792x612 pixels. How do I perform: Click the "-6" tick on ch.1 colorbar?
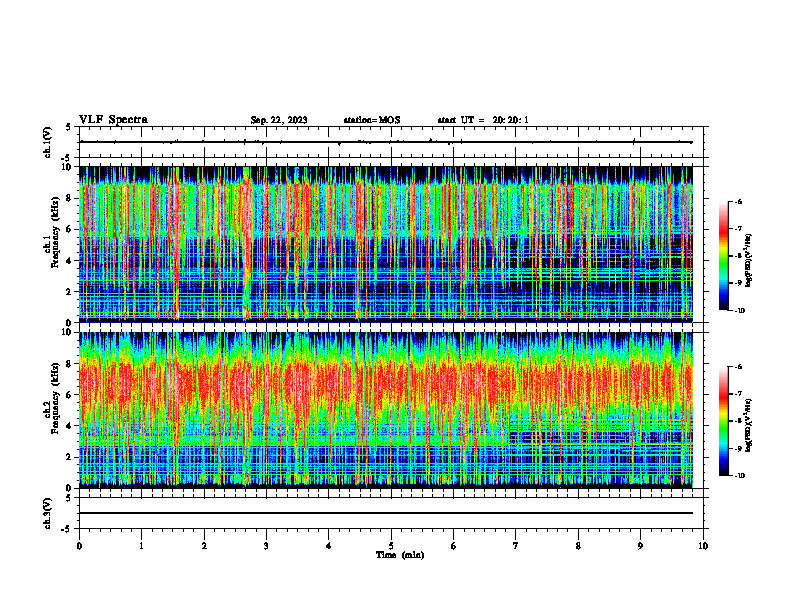point(738,202)
